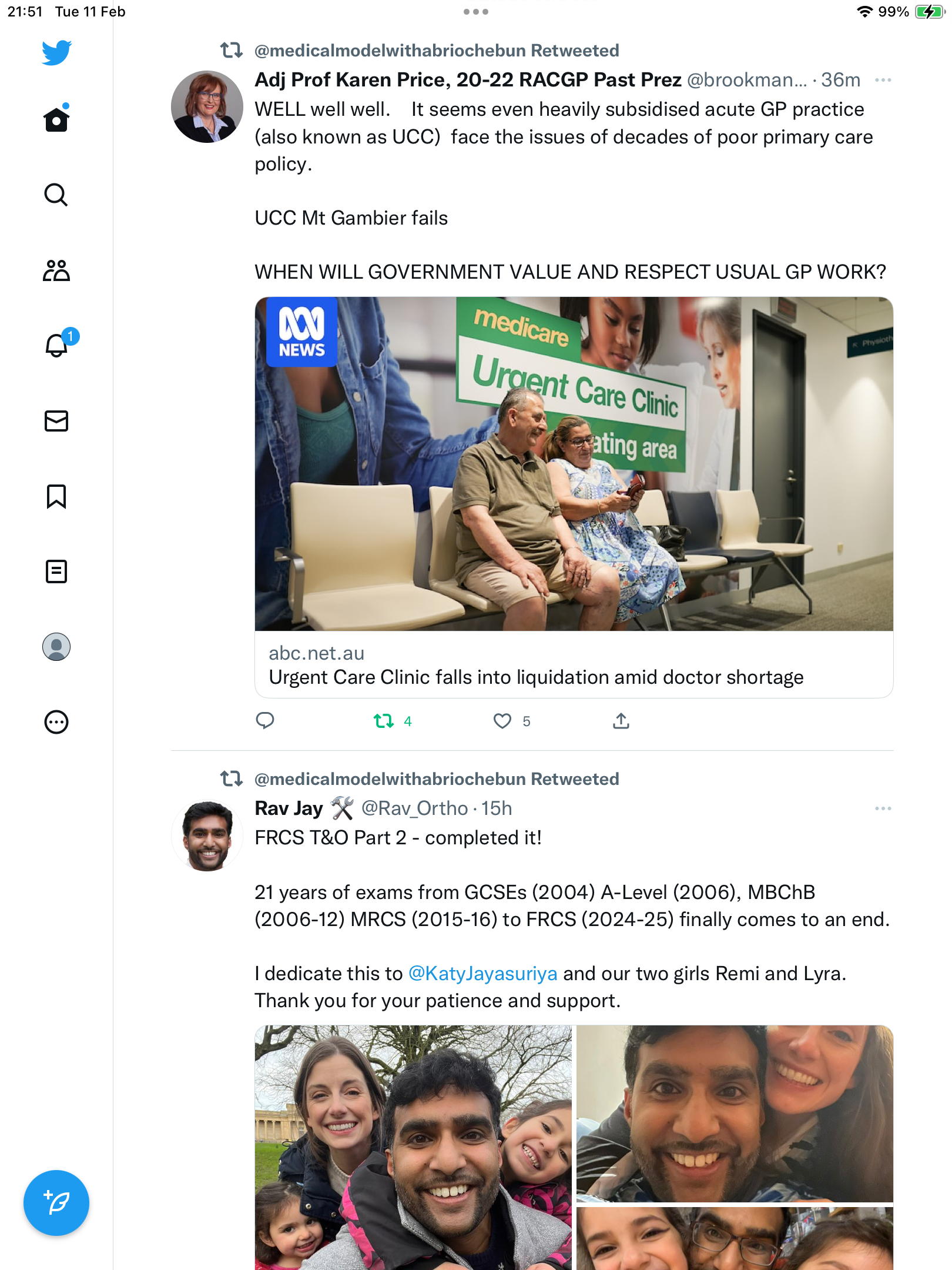Image resolution: width=952 pixels, height=1270 pixels.
Task: Open the @brookman... handle
Action: 747,80
